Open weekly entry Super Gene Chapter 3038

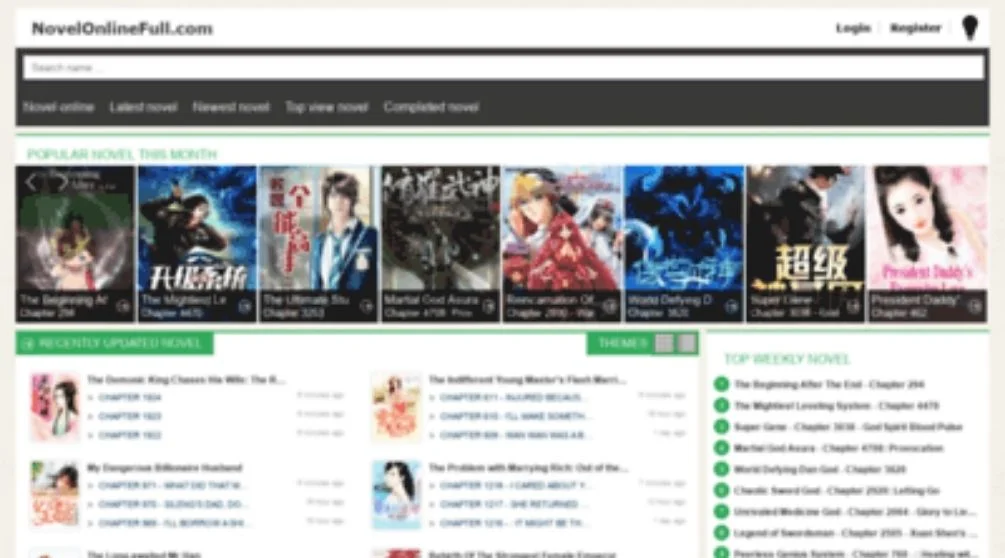tap(848, 427)
